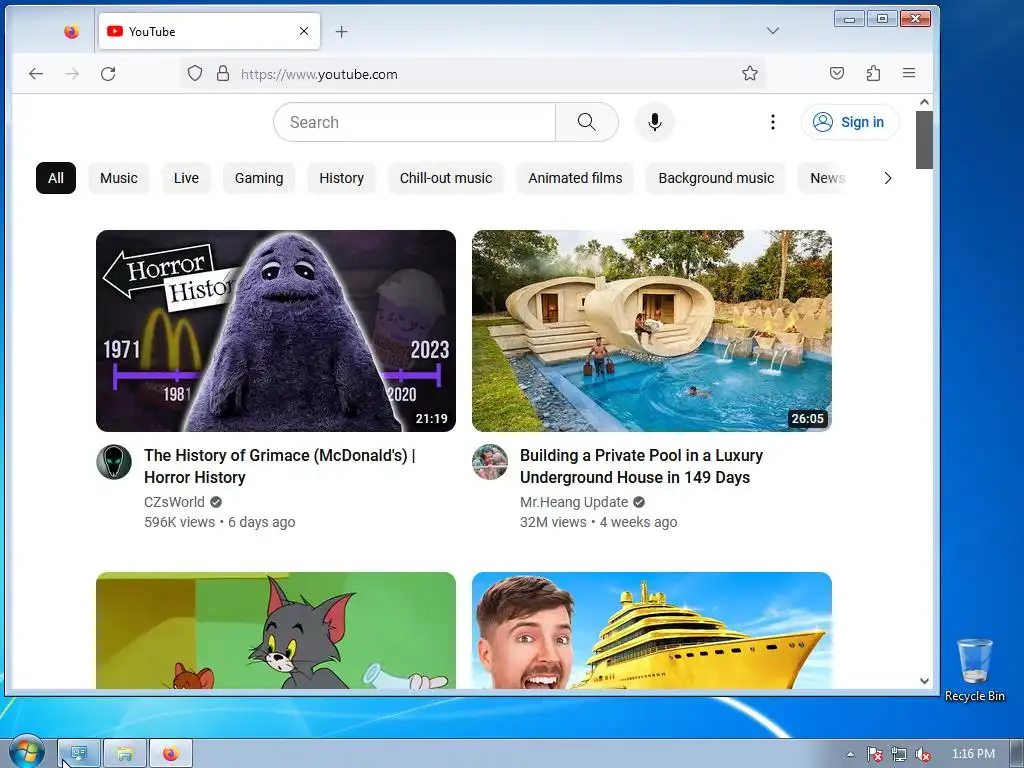Select the Chill-out music chip
Viewport: 1024px width, 768px height.
(446, 178)
